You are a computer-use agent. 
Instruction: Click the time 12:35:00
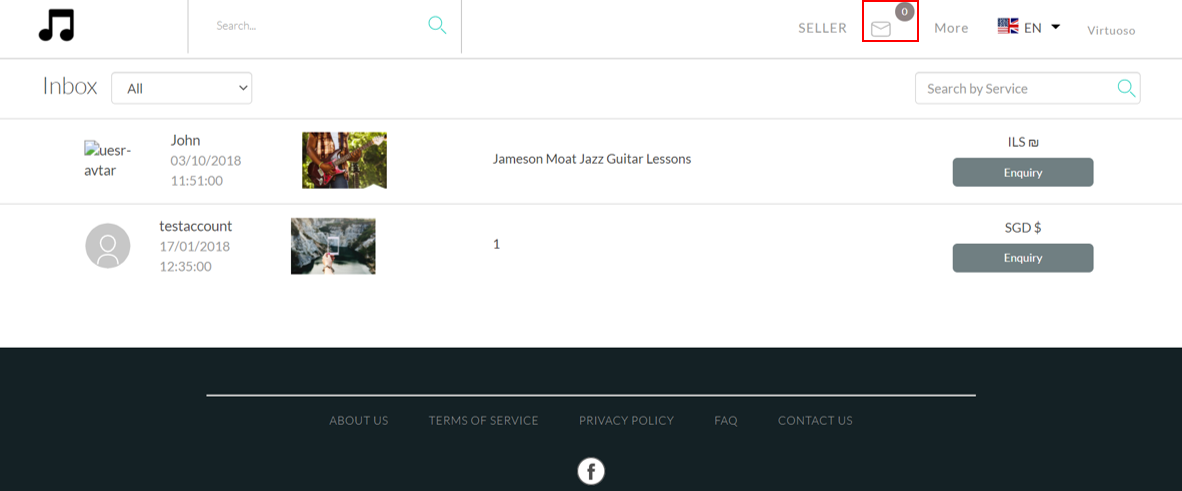(185, 267)
